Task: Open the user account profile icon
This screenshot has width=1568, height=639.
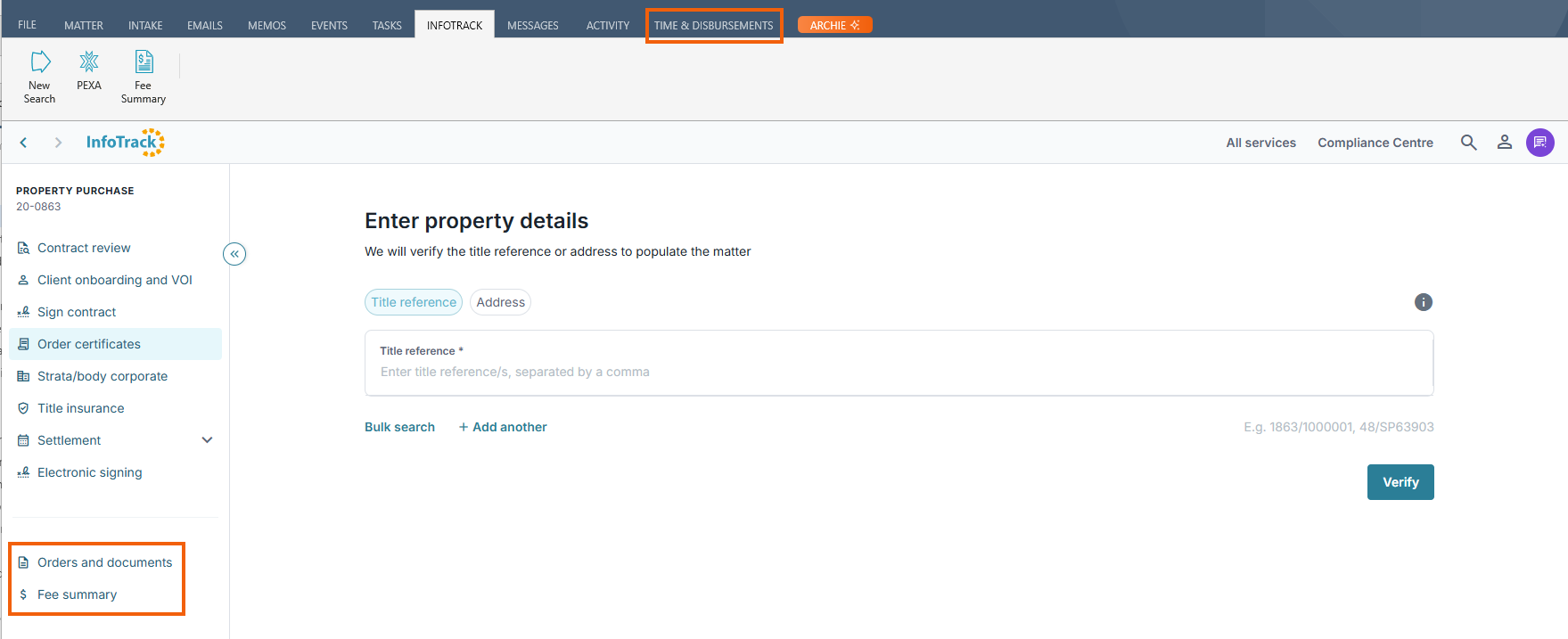Action: (1504, 143)
